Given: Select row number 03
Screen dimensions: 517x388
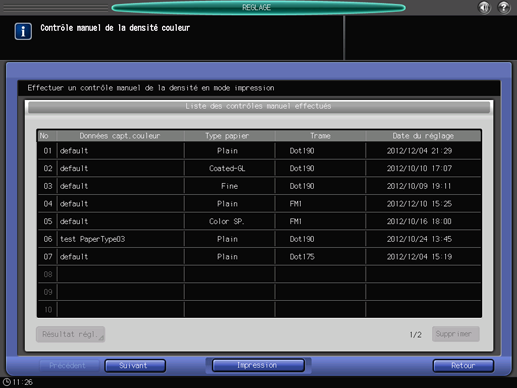Looking at the screenshot, I should [259, 186].
